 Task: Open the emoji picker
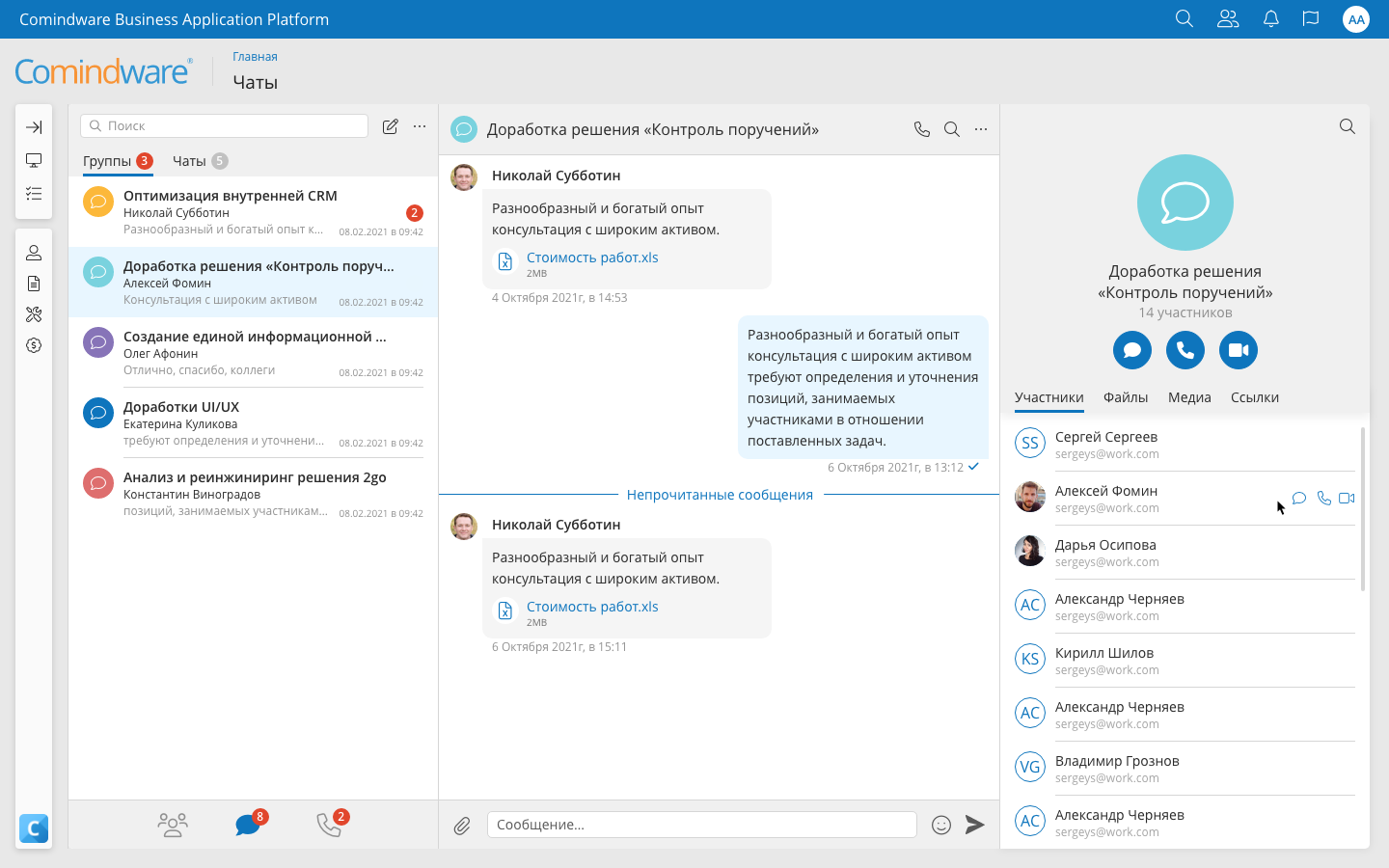pos(941,825)
